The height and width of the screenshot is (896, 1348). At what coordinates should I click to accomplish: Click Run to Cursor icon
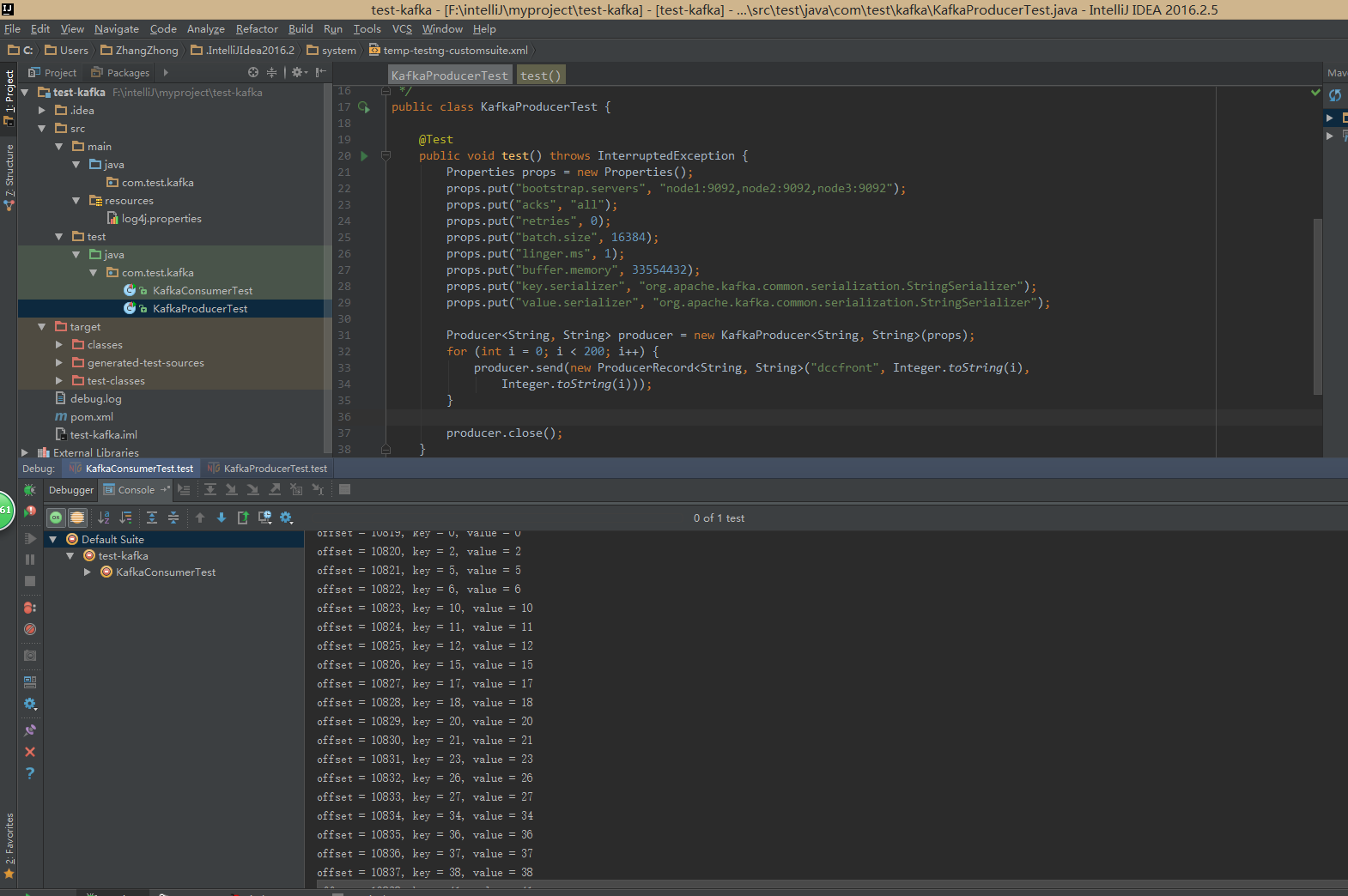(319, 490)
